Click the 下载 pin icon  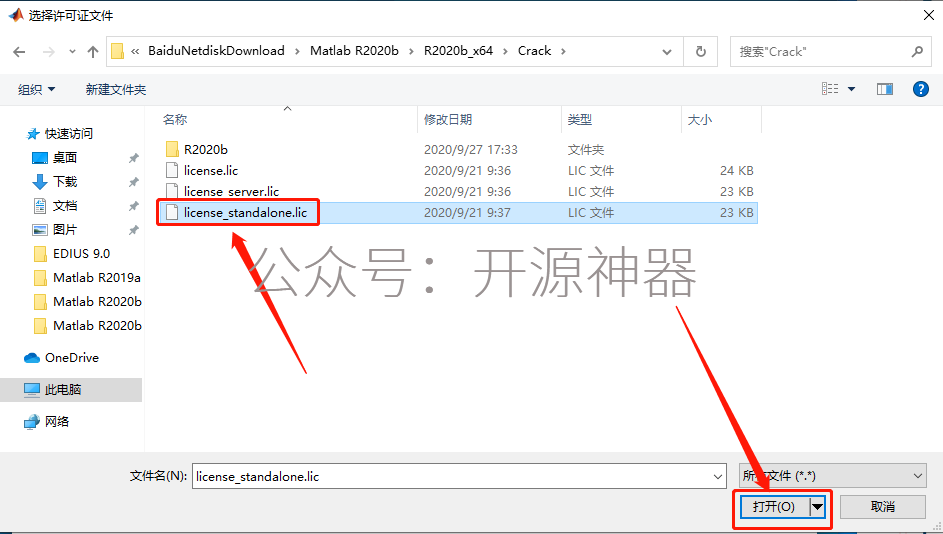134,182
